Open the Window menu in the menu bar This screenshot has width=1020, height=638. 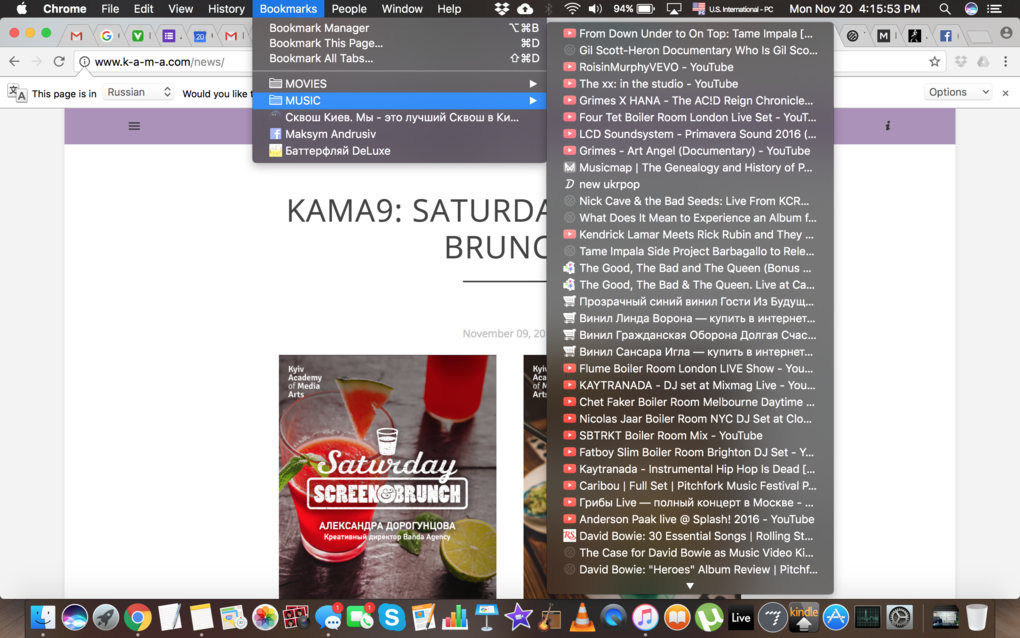(401, 8)
